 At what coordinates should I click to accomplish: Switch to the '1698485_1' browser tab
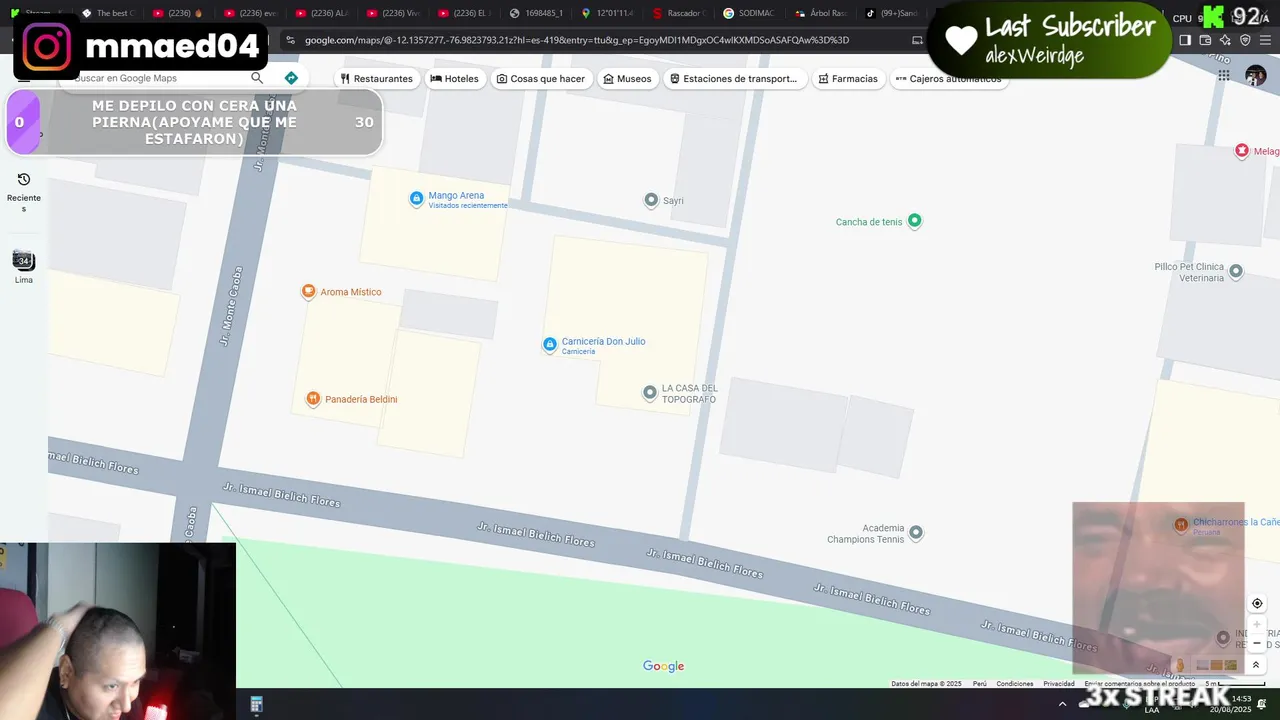pyautogui.click(x=535, y=13)
